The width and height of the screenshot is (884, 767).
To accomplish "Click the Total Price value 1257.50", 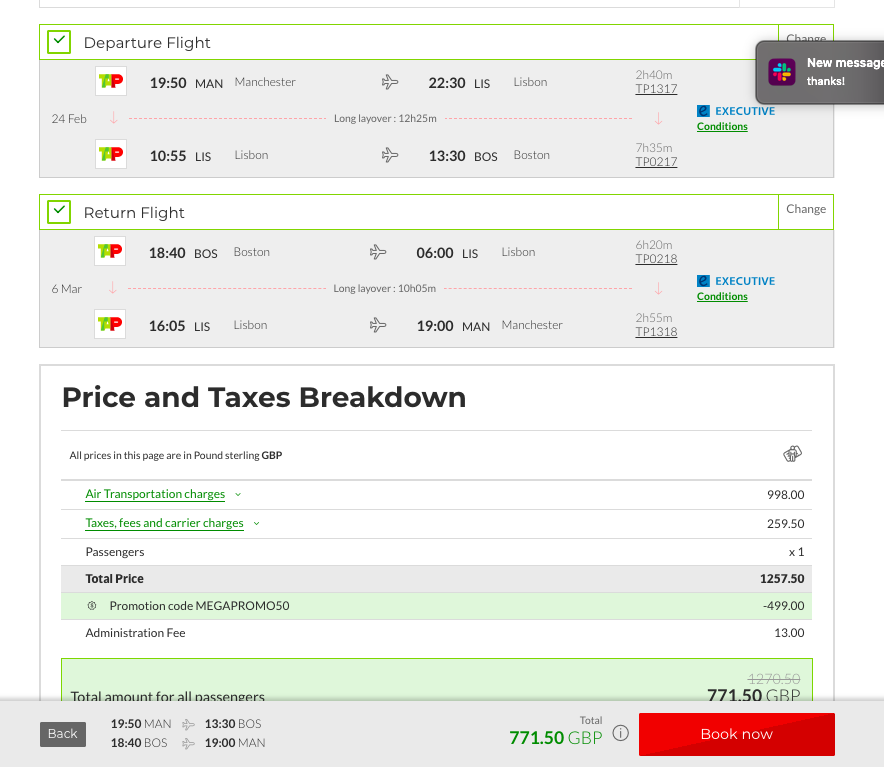I will tap(782, 579).
